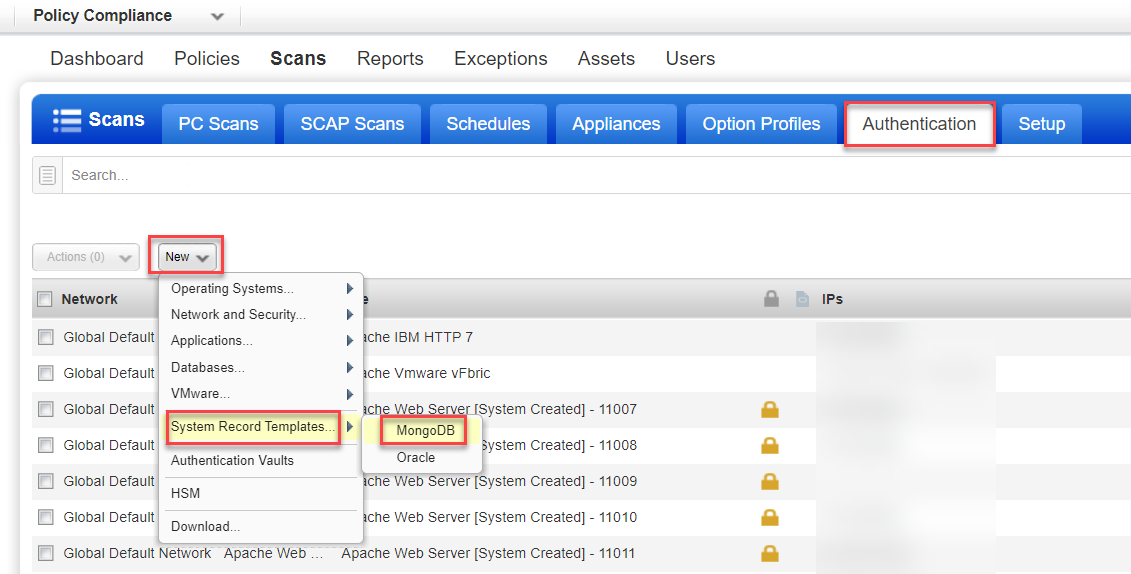This screenshot has height=574, width=1131.
Task: Choose MongoDB from System Record Templates submenu
Action: [424, 430]
